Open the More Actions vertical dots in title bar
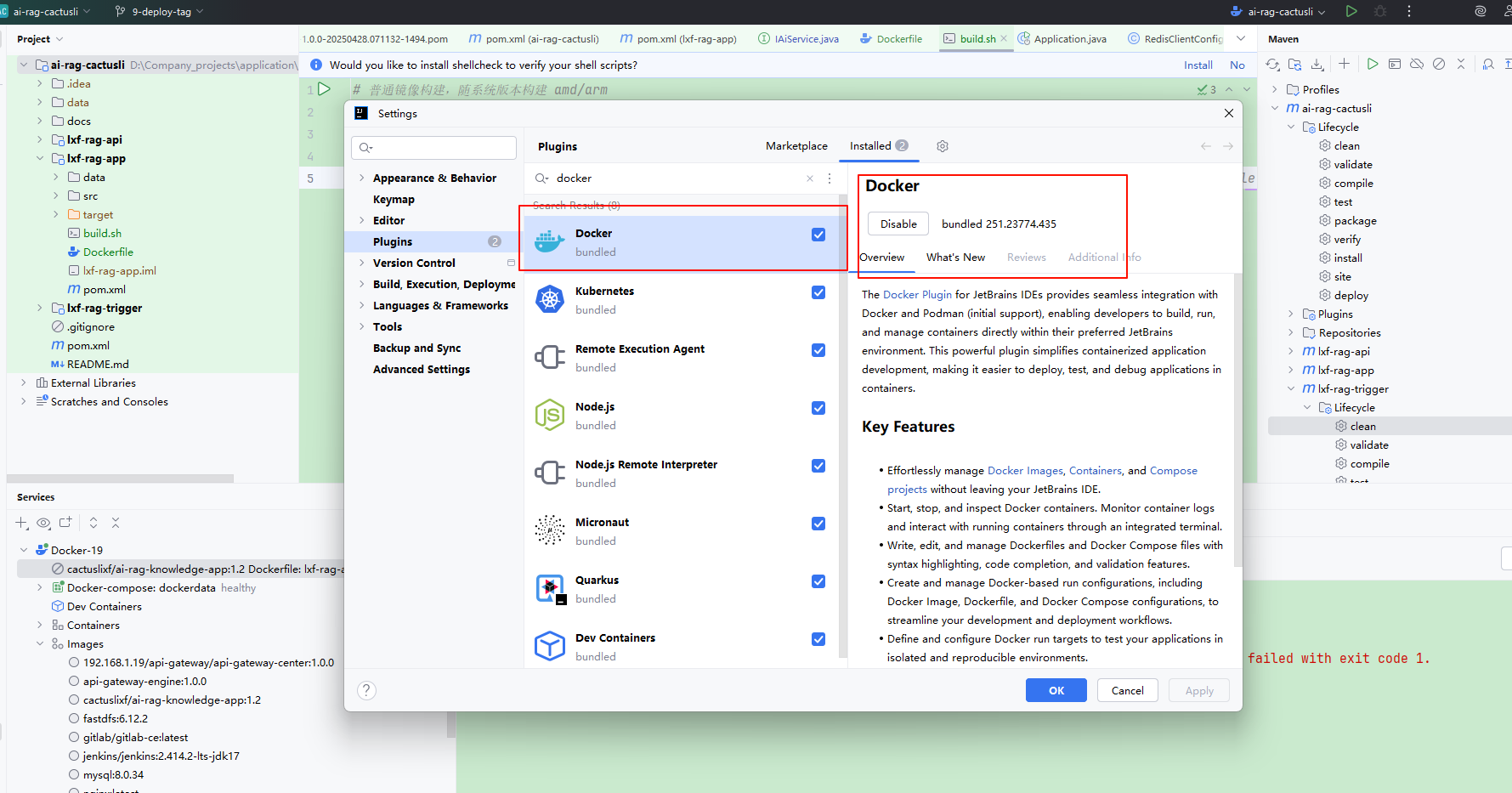This screenshot has width=1512, height=793. [x=1409, y=11]
